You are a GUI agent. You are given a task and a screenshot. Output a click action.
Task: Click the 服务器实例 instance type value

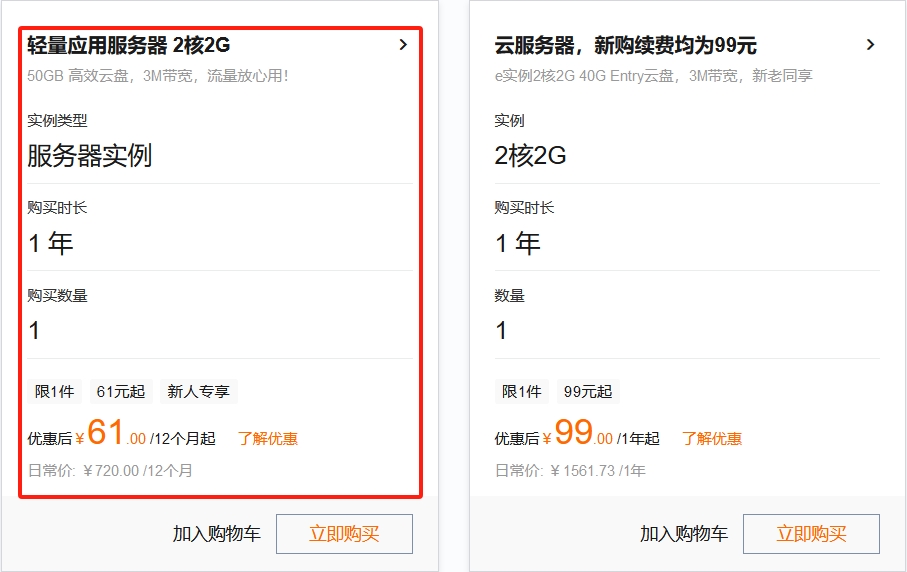[x=90, y=156]
